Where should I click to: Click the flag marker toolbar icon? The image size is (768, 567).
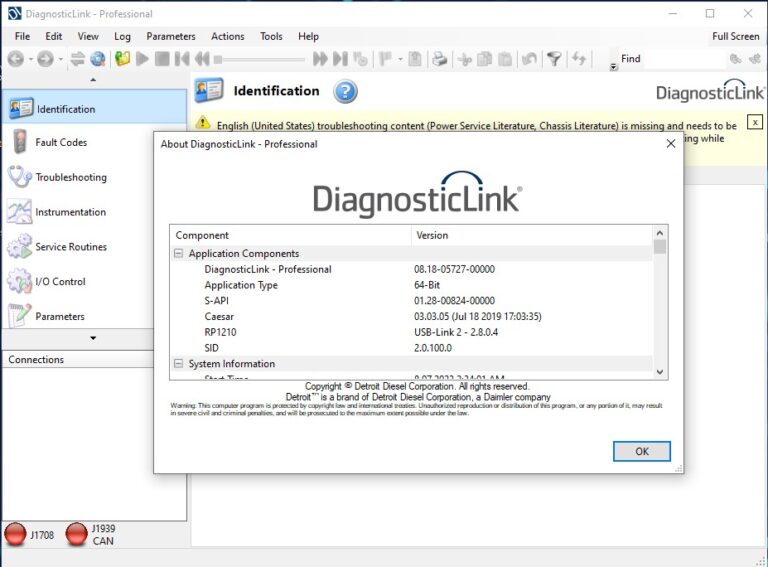point(386,59)
